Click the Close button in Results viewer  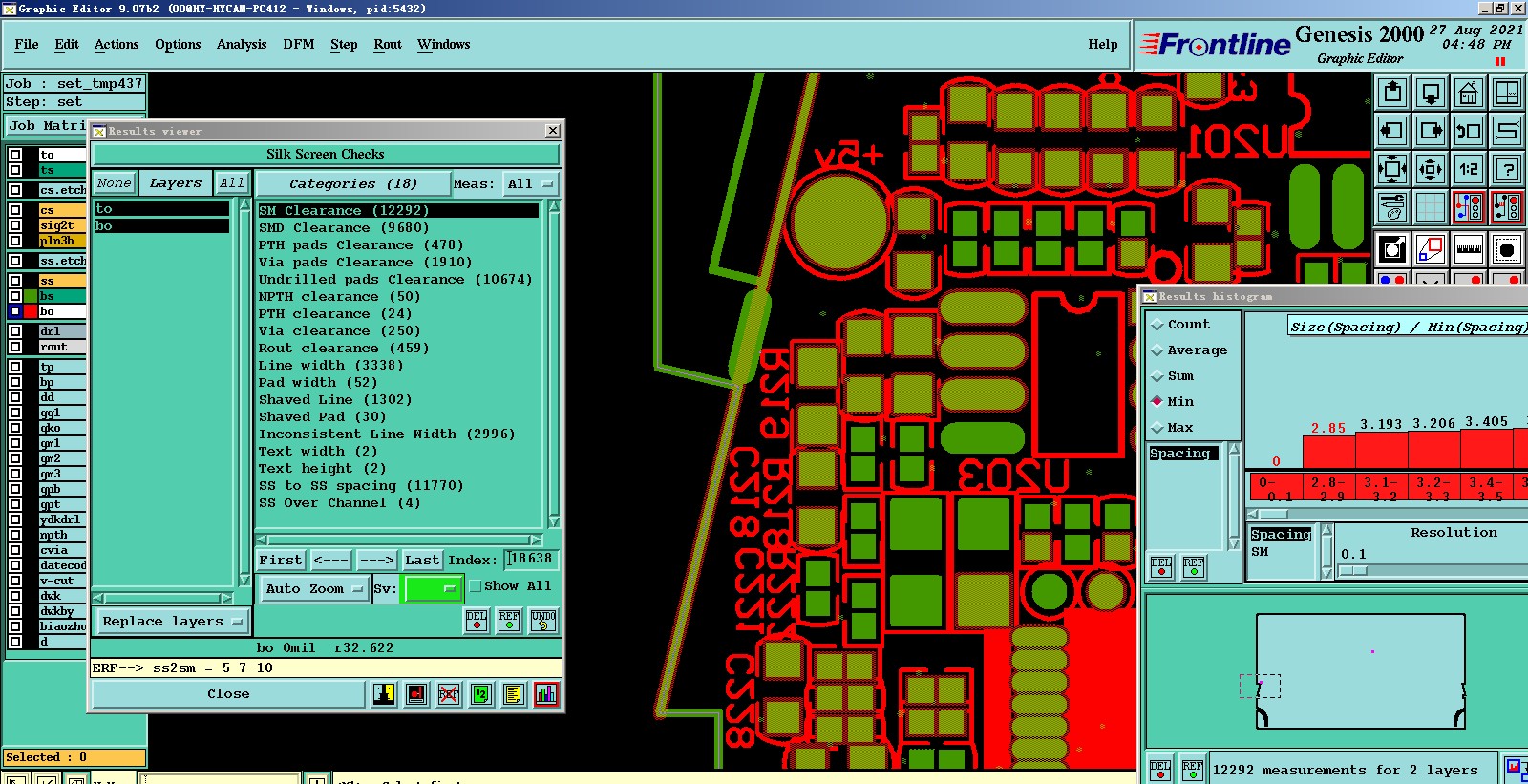(228, 694)
